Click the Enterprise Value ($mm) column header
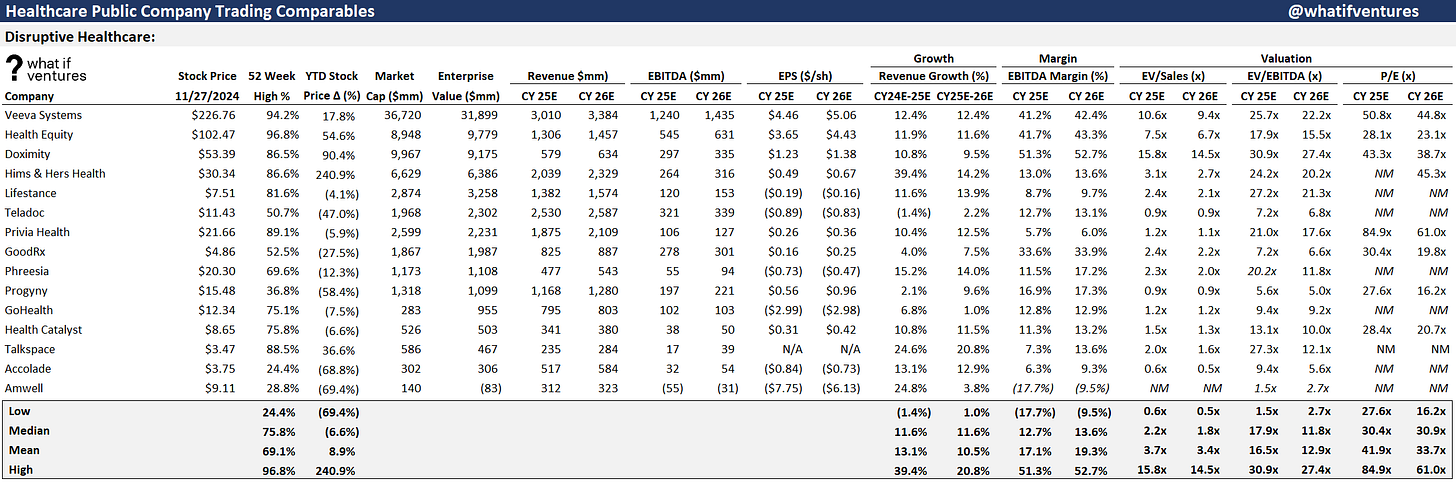The width and height of the screenshot is (1456, 483). (467, 86)
